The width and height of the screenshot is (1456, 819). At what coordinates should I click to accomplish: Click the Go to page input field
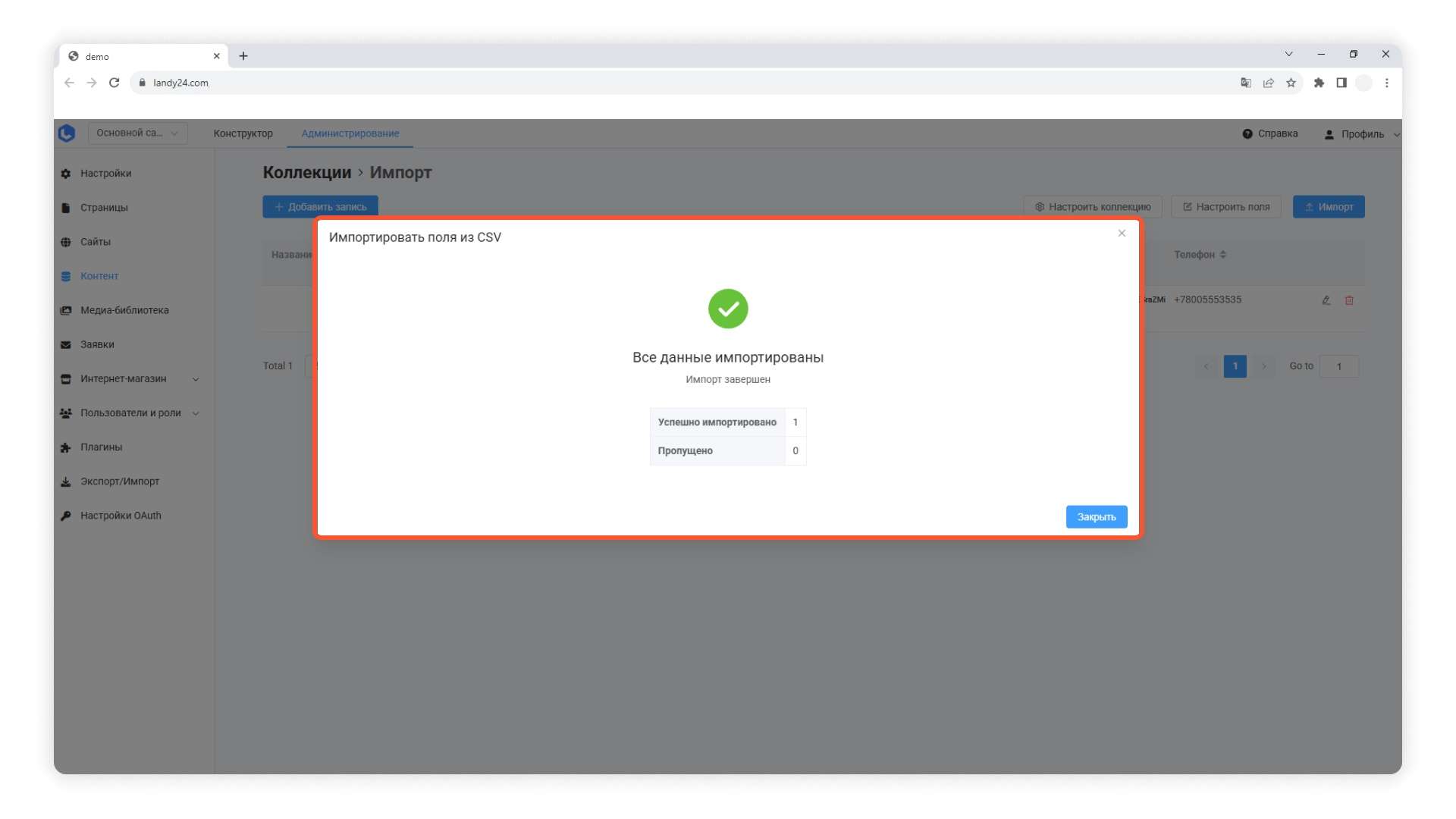coord(1338,366)
